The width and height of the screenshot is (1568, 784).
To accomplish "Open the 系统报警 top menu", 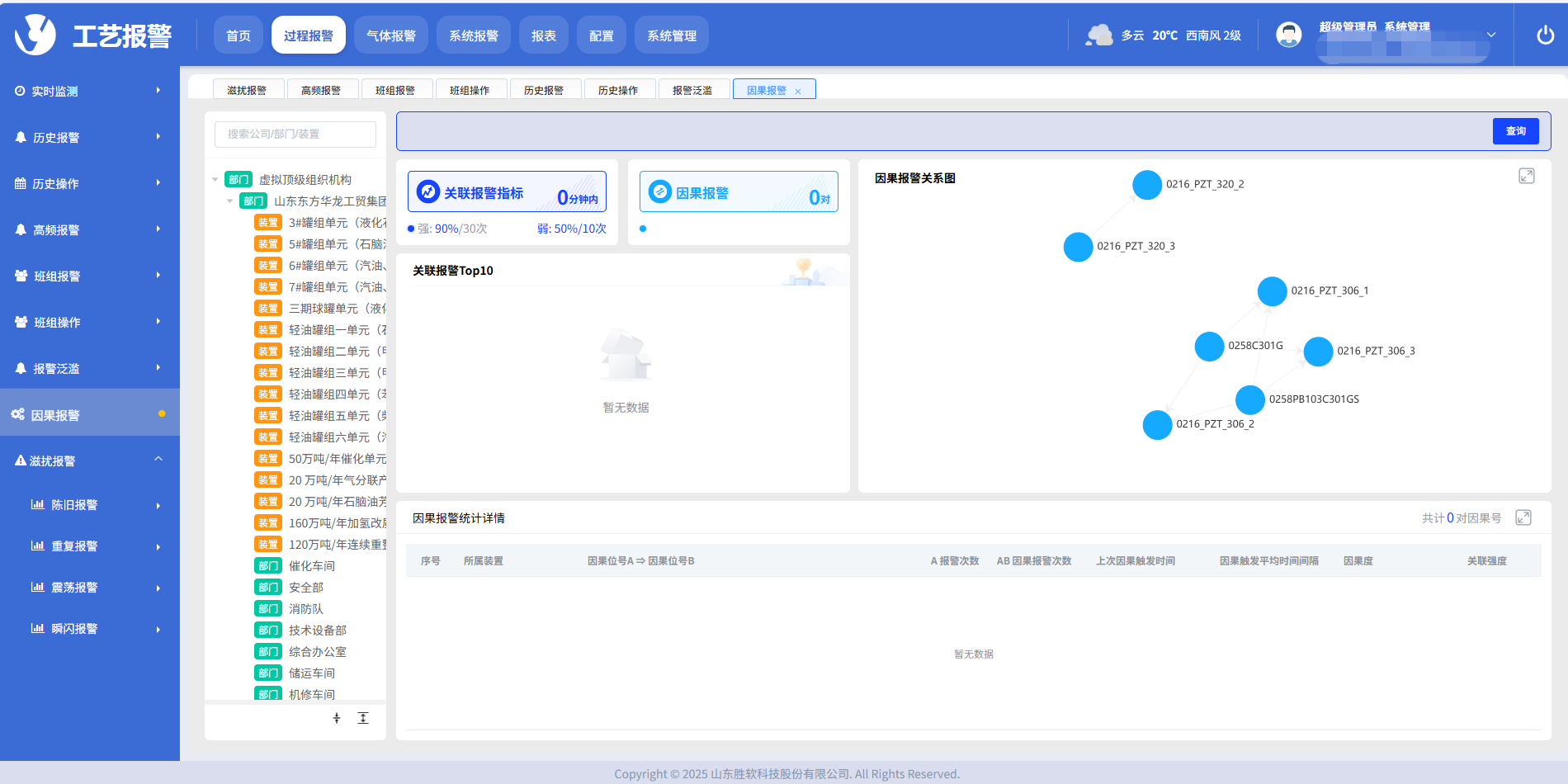I will click(474, 35).
